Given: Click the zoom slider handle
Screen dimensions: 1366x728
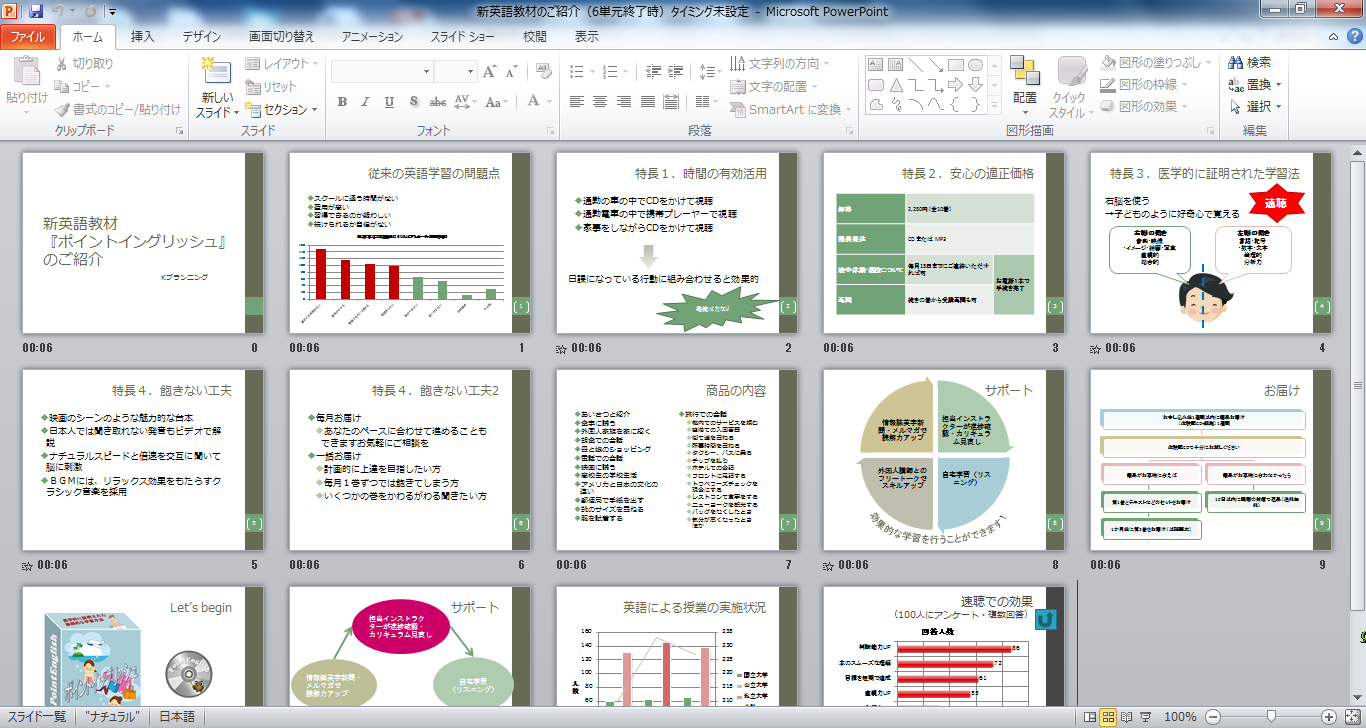Looking at the screenshot, I should click(1269, 717).
